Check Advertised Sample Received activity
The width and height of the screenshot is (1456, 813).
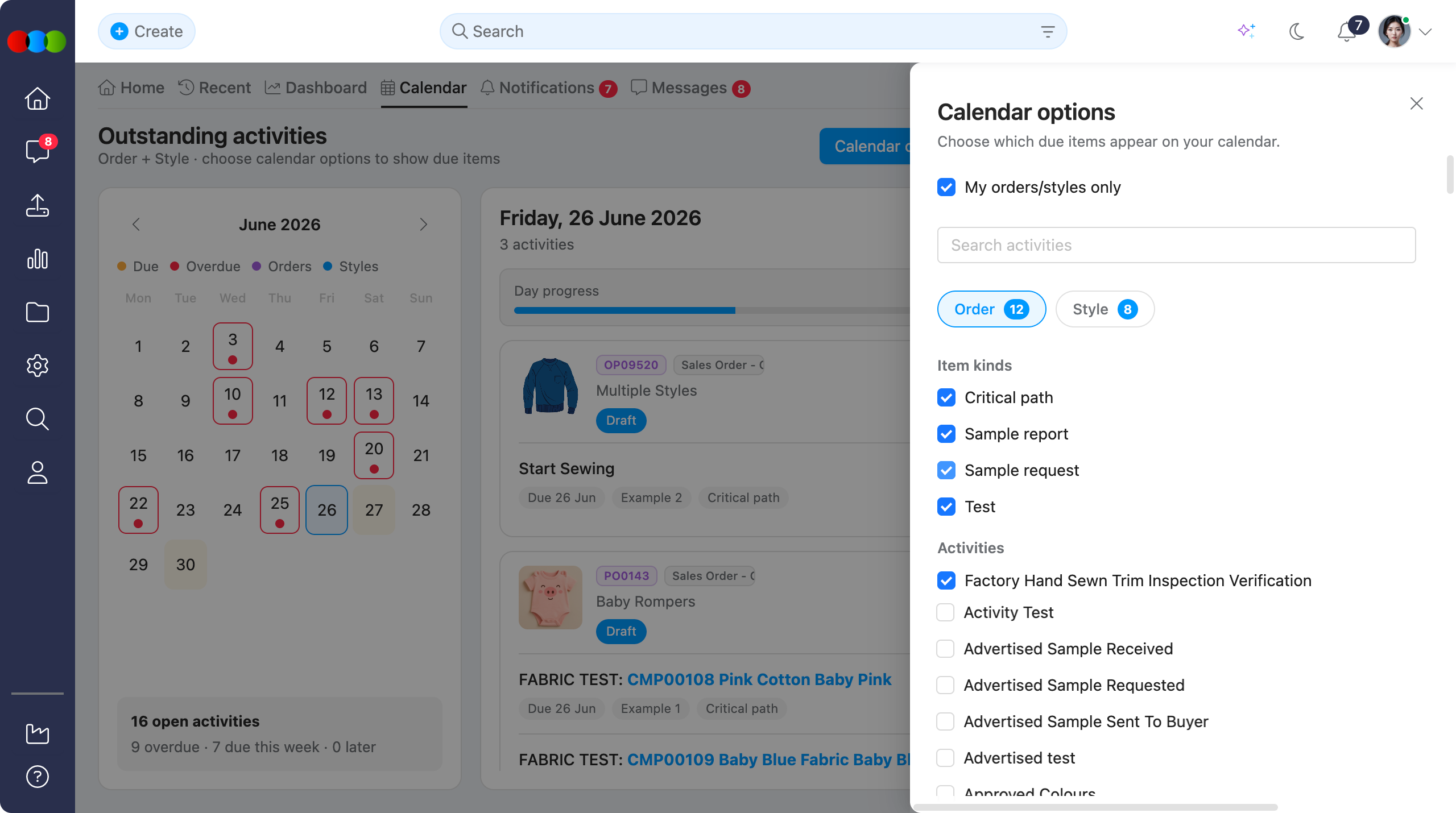945,649
